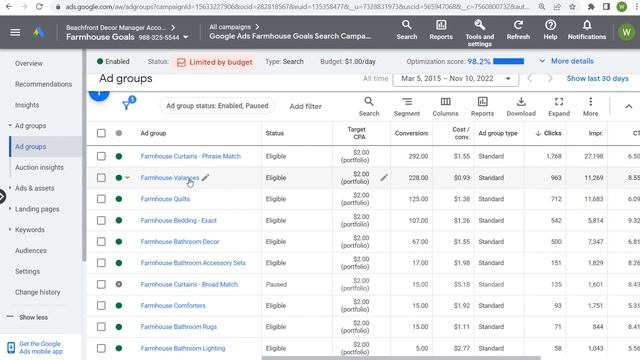Click the Google Ads logo

click(38, 32)
